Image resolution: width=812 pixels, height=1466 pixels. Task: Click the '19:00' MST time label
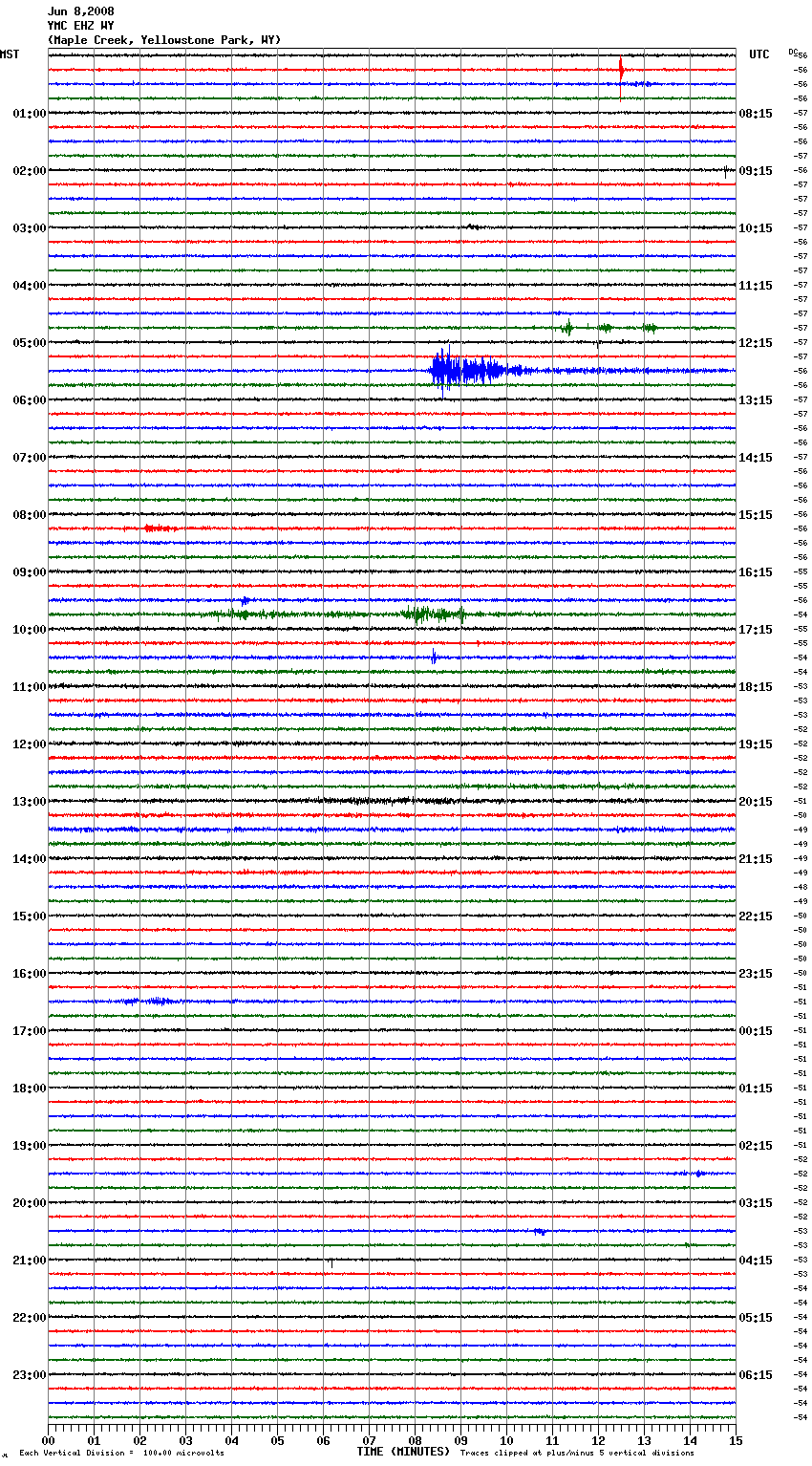pos(30,1146)
